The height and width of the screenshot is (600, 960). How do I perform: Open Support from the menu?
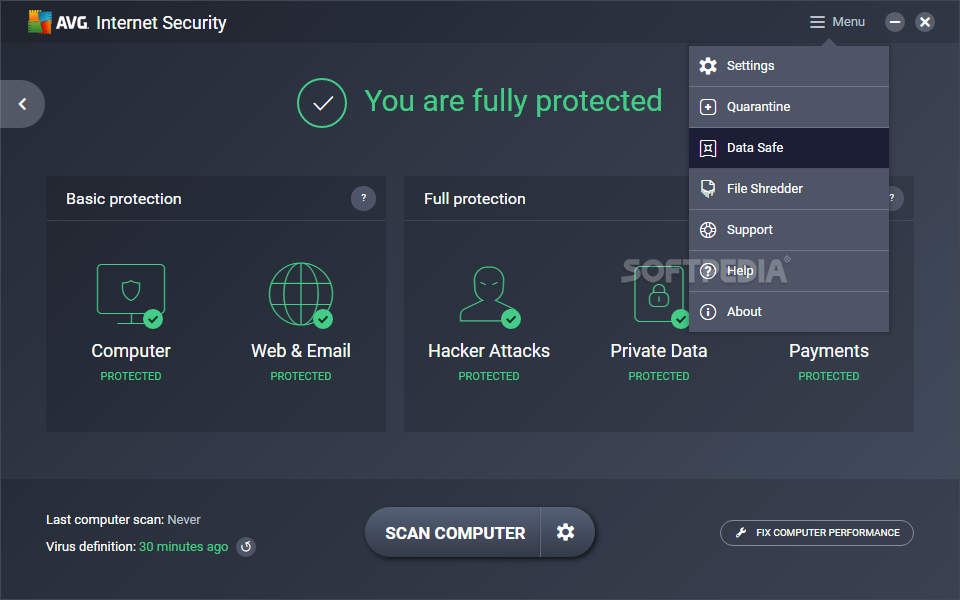[x=789, y=230]
